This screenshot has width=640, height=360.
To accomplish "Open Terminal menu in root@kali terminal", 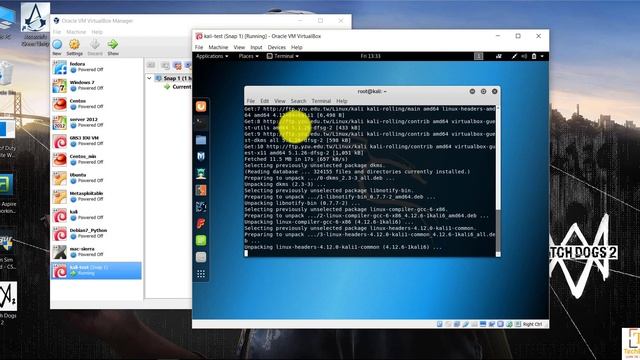I will click(x=321, y=101).
